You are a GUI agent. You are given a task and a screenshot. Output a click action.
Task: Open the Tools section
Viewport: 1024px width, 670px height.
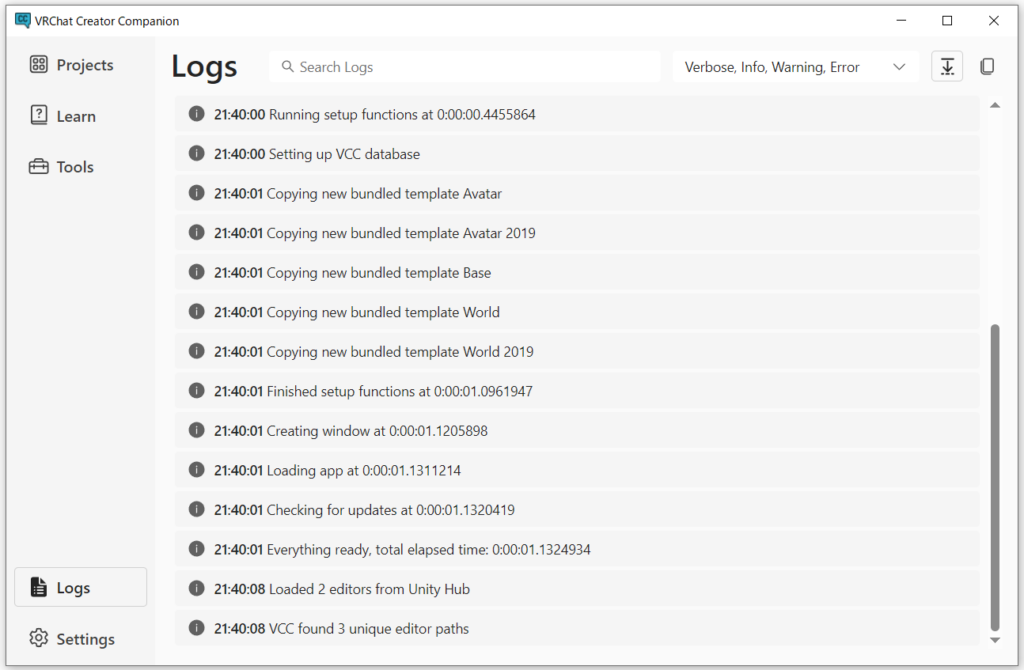coord(61,167)
